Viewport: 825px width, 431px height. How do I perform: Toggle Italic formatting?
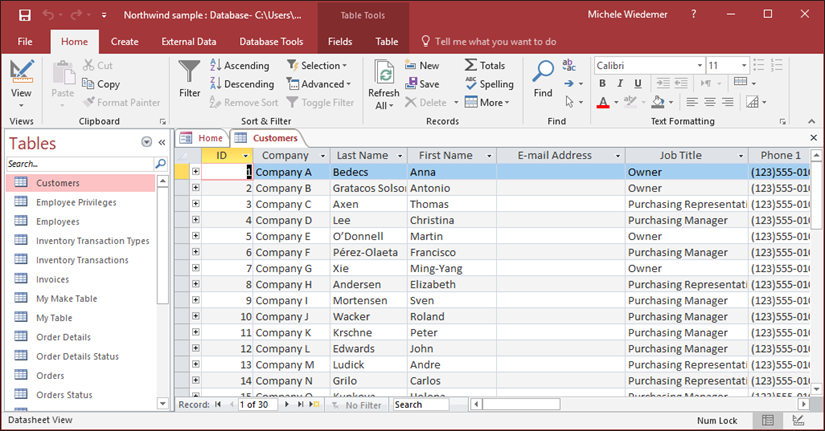point(620,83)
